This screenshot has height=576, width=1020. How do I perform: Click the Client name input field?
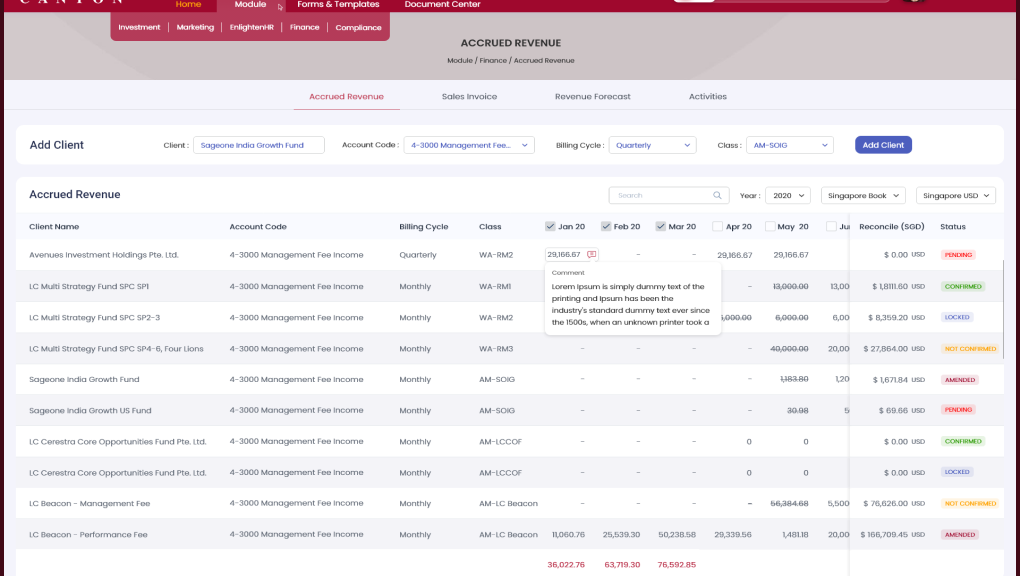(x=259, y=145)
